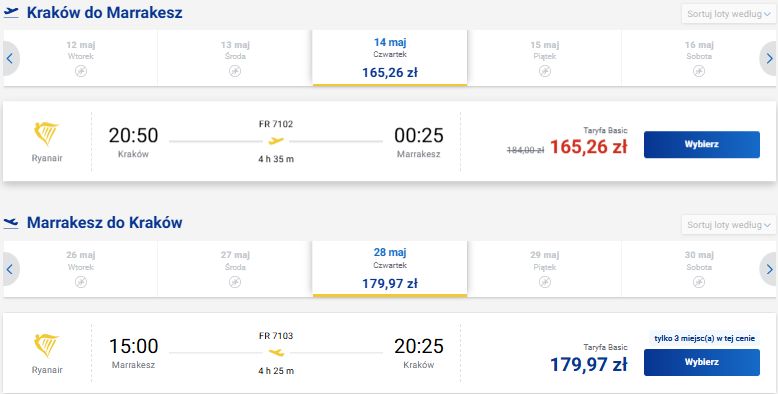Click the no-flight icon under 15 maj
778x394 pixels.
(x=545, y=71)
